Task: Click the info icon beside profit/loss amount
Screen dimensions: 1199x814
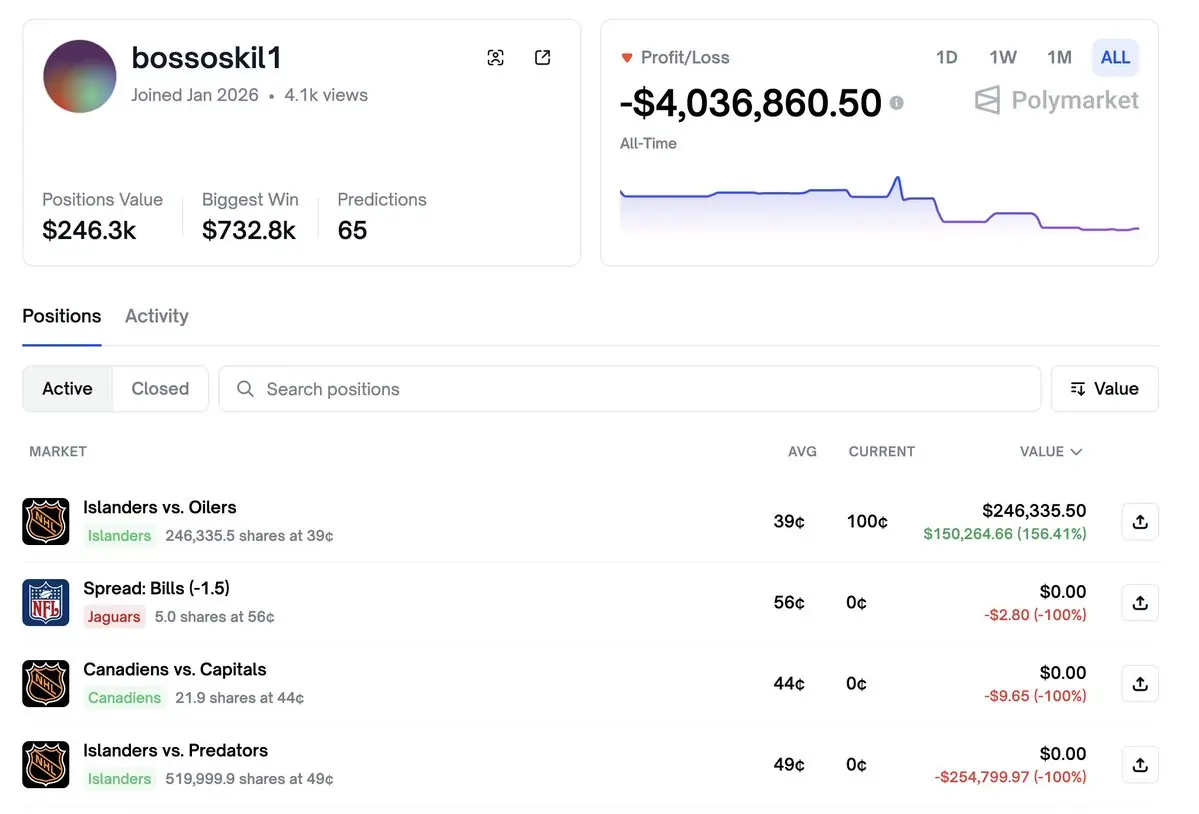Action: [x=897, y=103]
